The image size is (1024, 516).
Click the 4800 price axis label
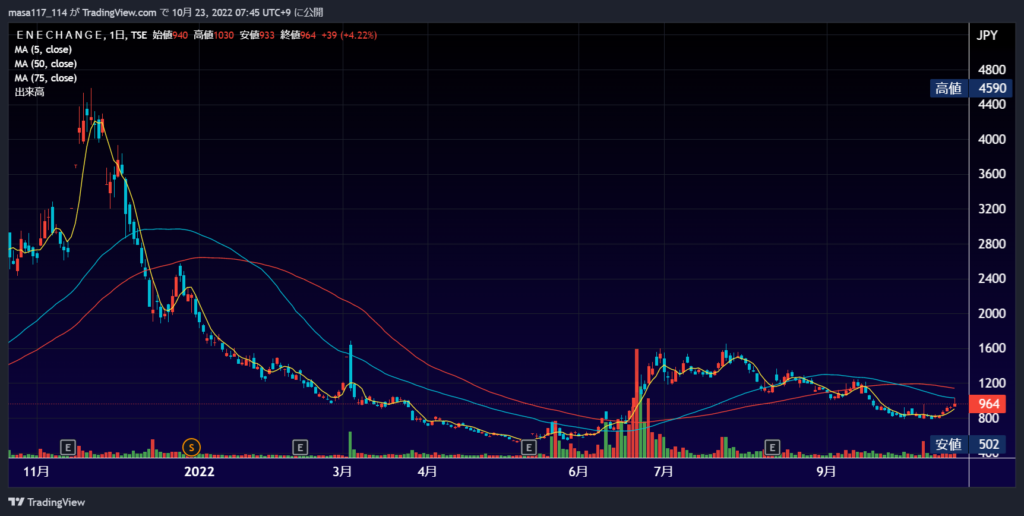[x=992, y=70]
